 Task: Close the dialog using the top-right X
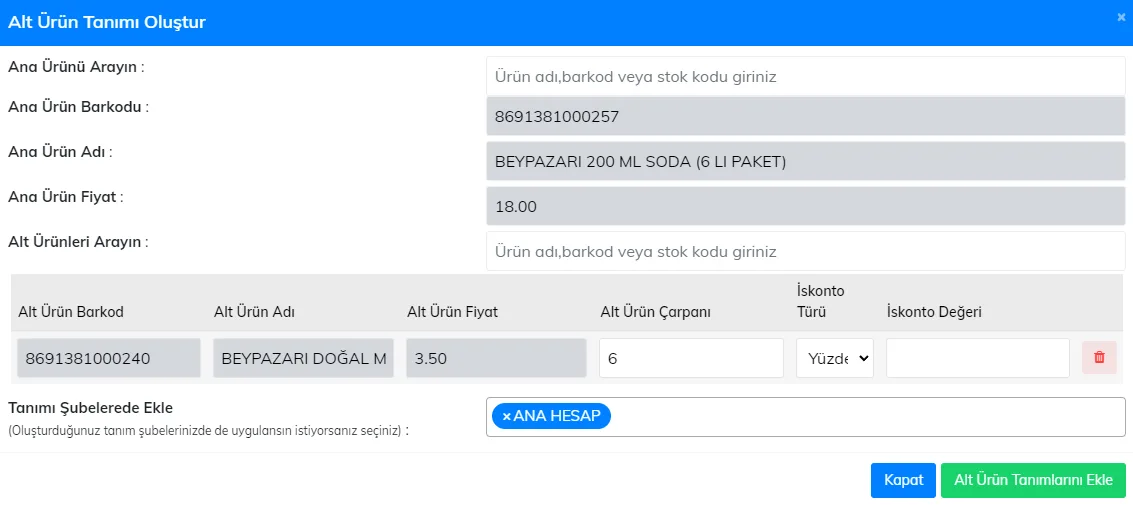1121,17
